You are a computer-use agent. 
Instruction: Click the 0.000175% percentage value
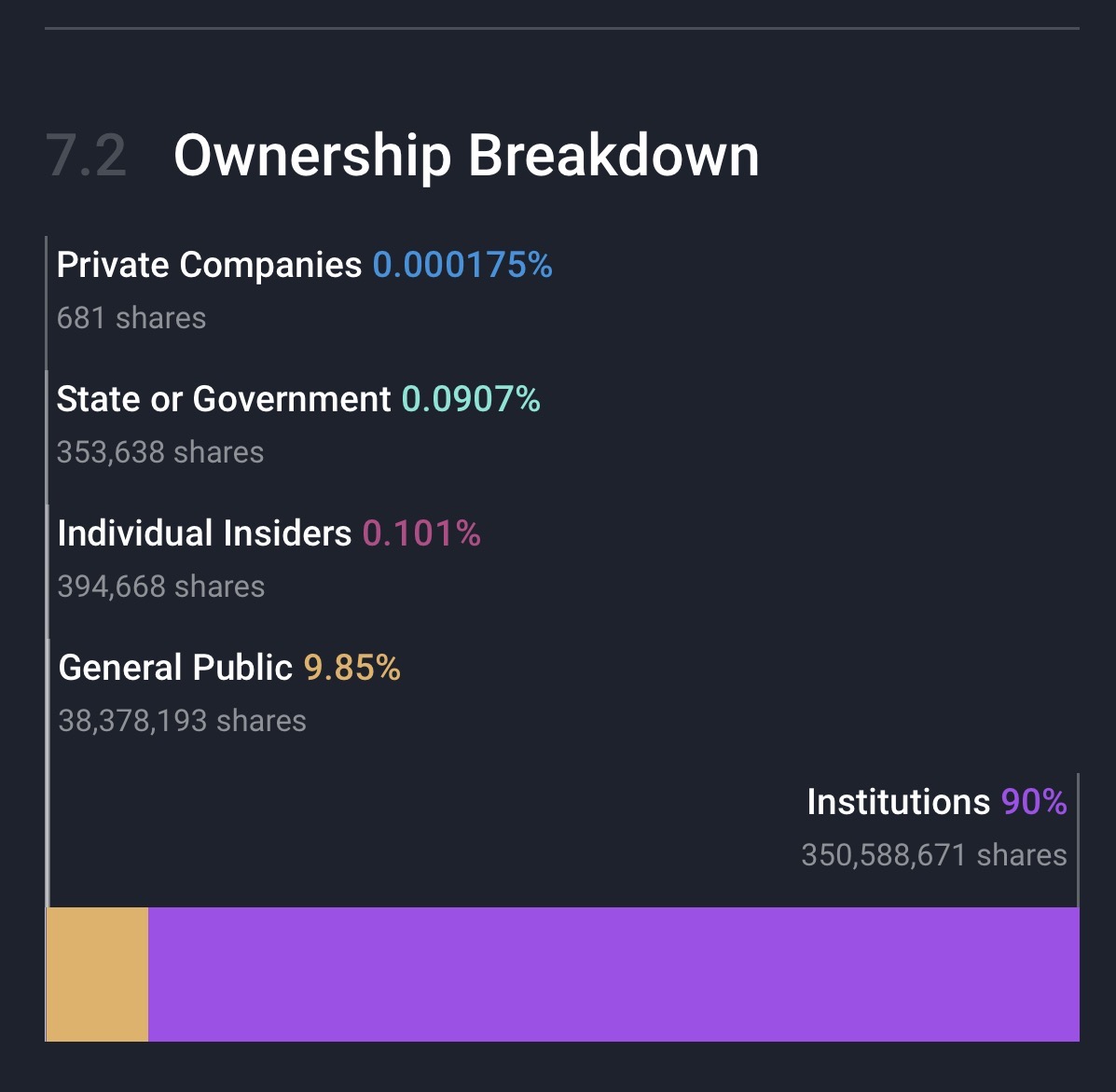(462, 266)
